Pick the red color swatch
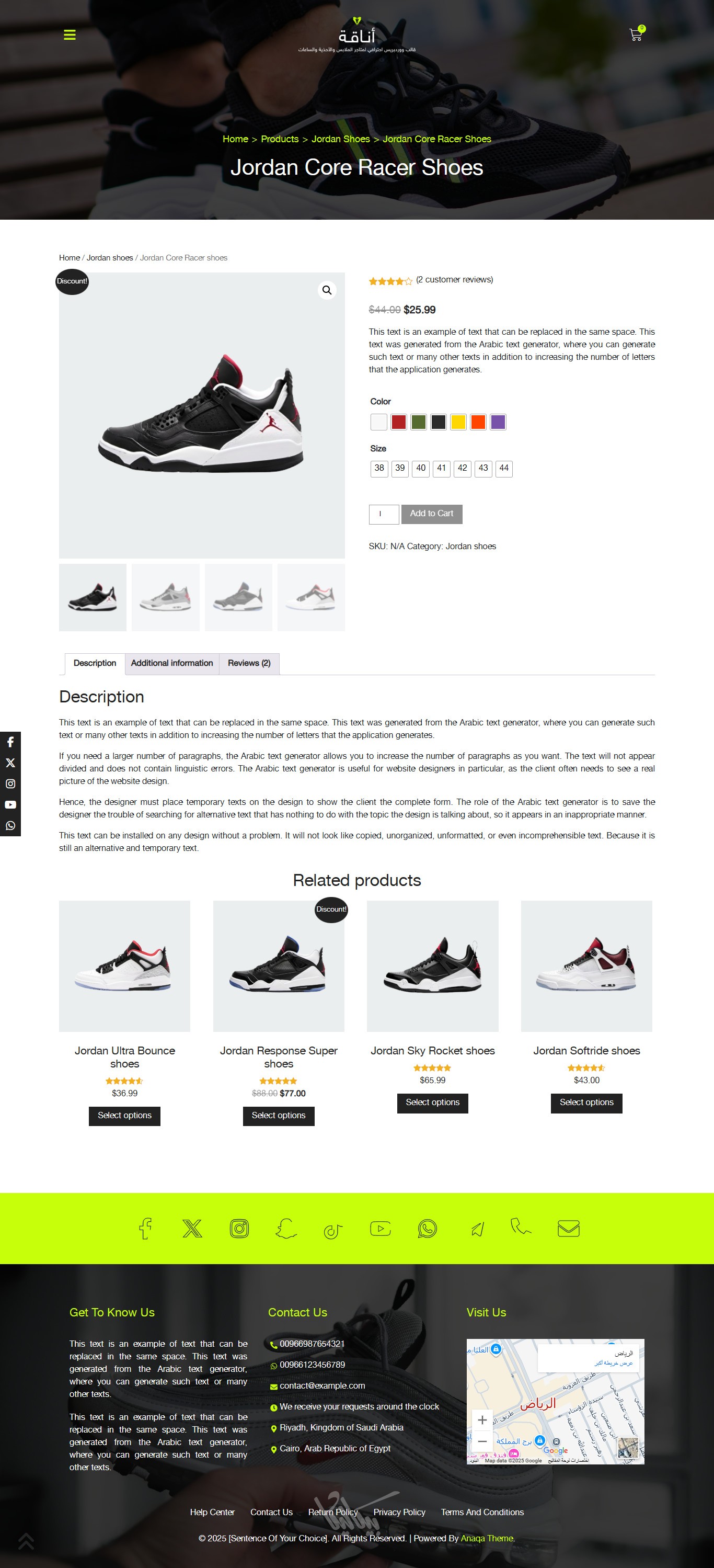Viewport: 714px width, 1568px height. click(398, 422)
